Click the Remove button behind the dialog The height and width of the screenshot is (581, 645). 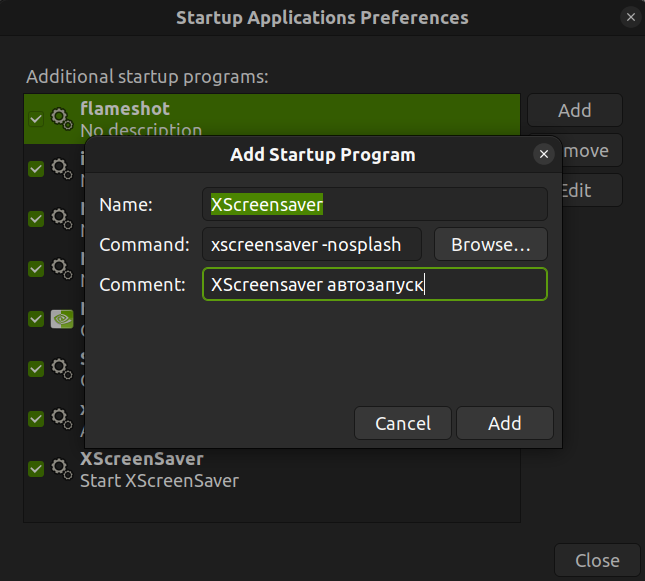click(x=592, y=151)
